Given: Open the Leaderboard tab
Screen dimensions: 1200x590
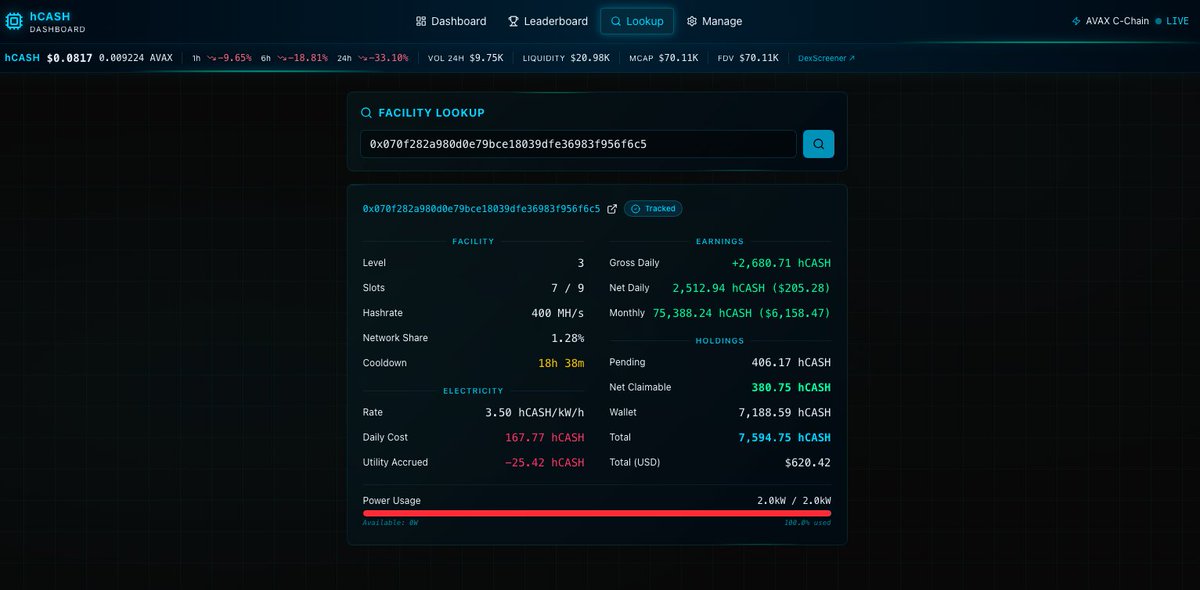Looking at the screenshot, I should point(548,21).
